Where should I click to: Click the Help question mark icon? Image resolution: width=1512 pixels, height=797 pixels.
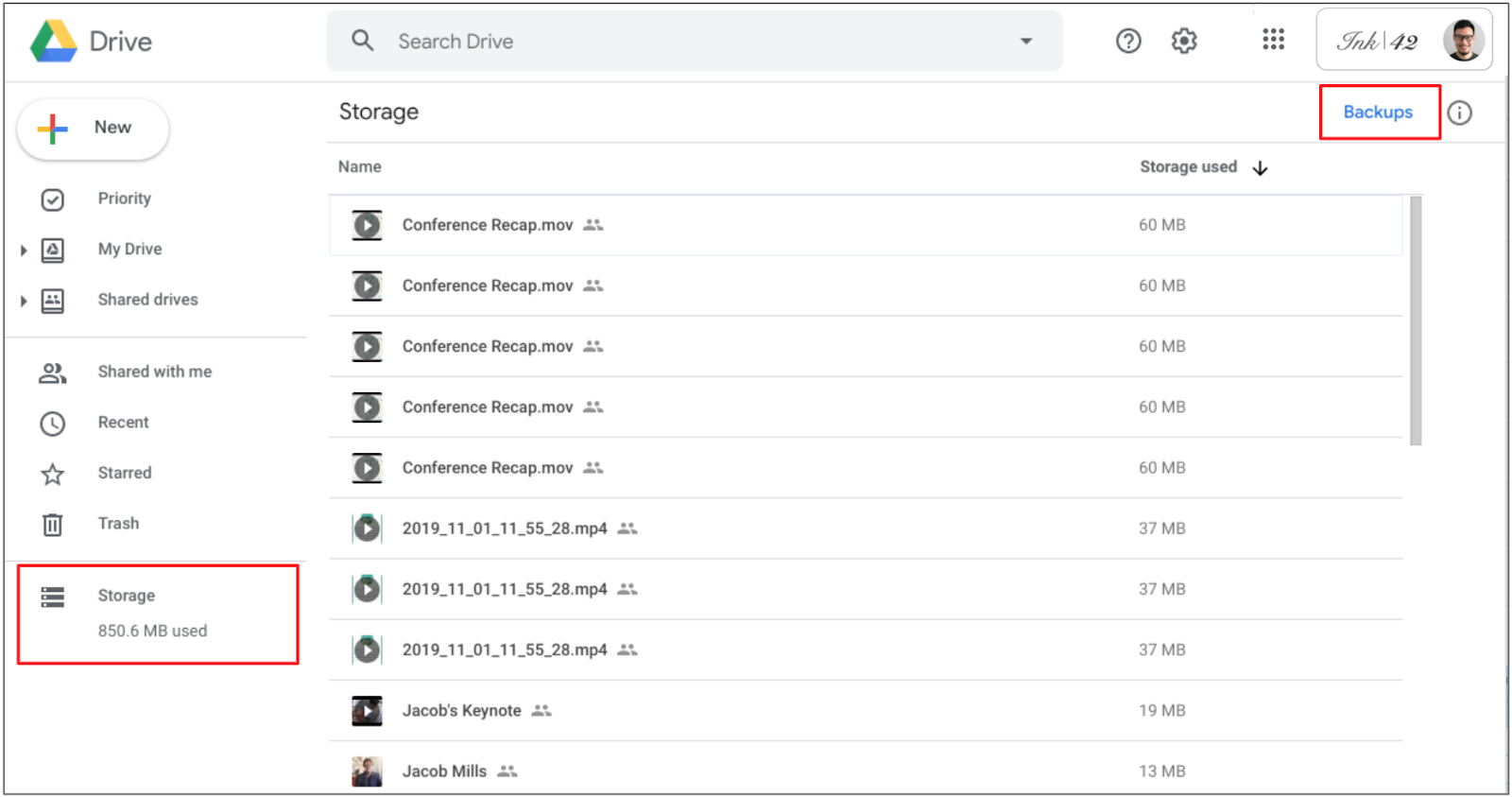pos(1128,41)
